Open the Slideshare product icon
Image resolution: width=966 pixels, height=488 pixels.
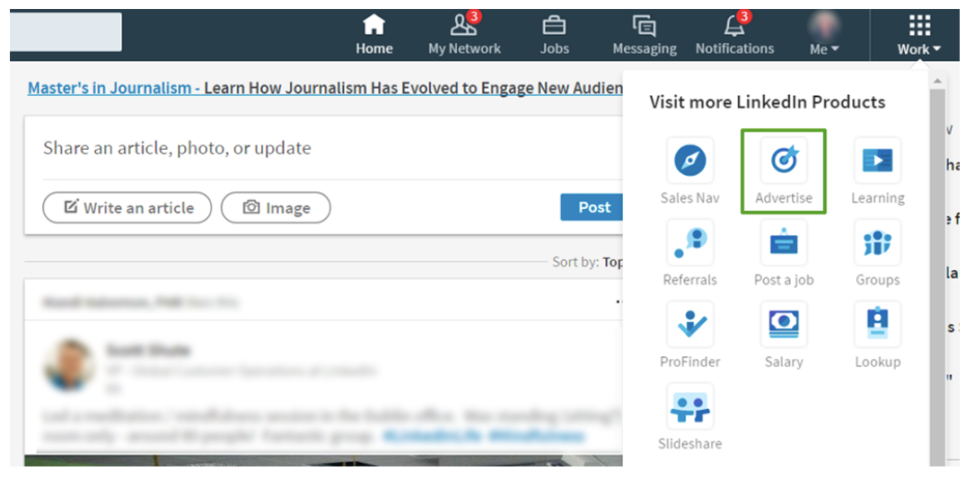point(690,407)
